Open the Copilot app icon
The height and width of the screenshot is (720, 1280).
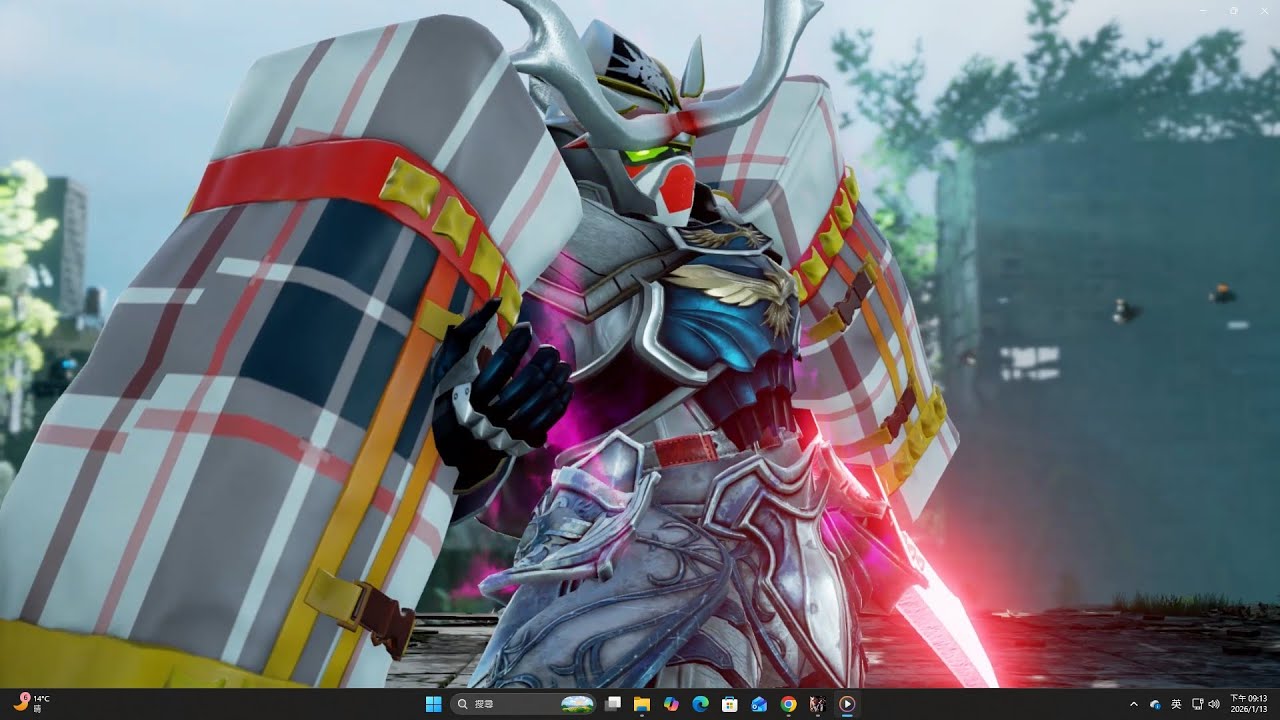(671, 704)
